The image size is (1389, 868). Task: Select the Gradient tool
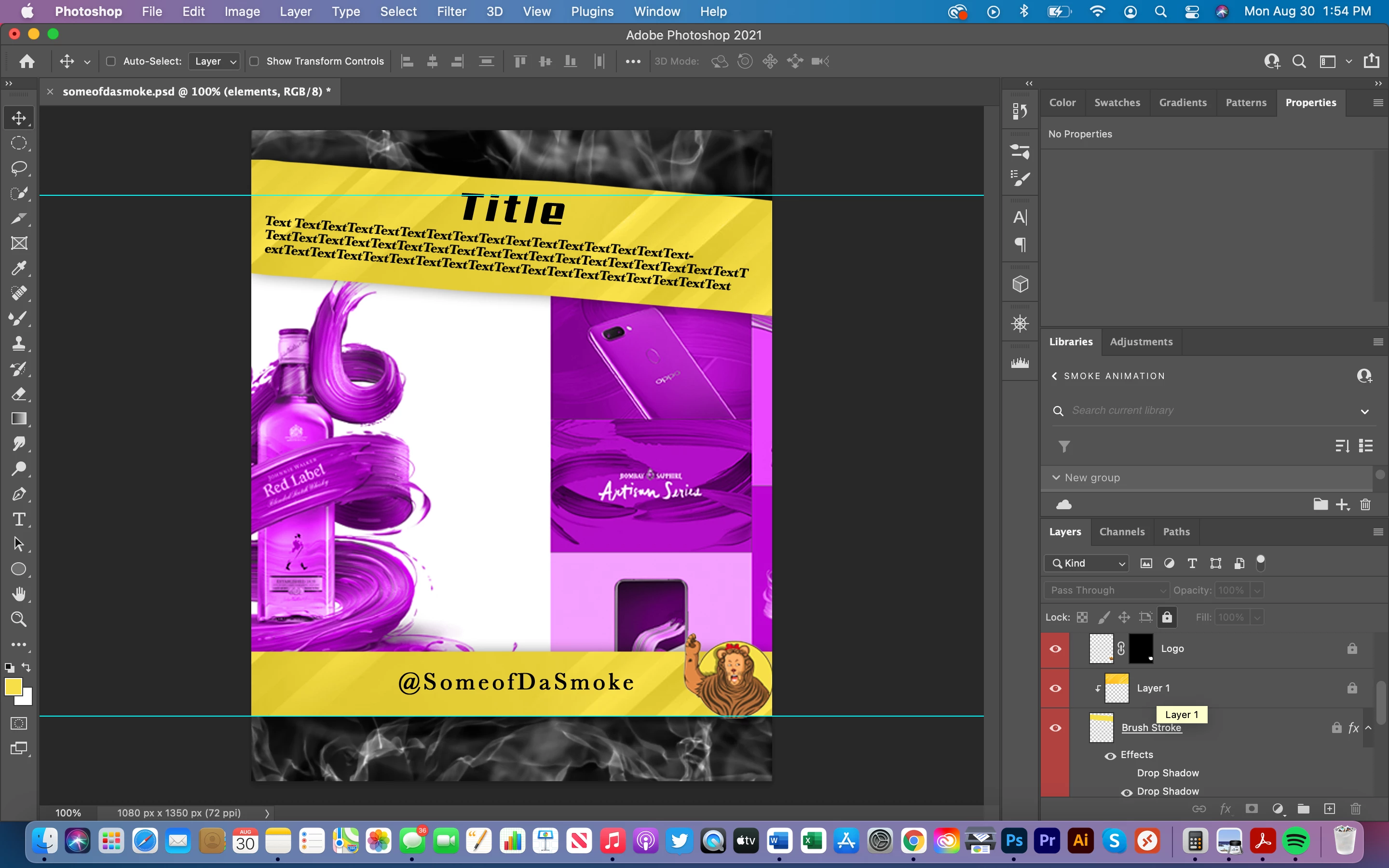tap(19, 419)
